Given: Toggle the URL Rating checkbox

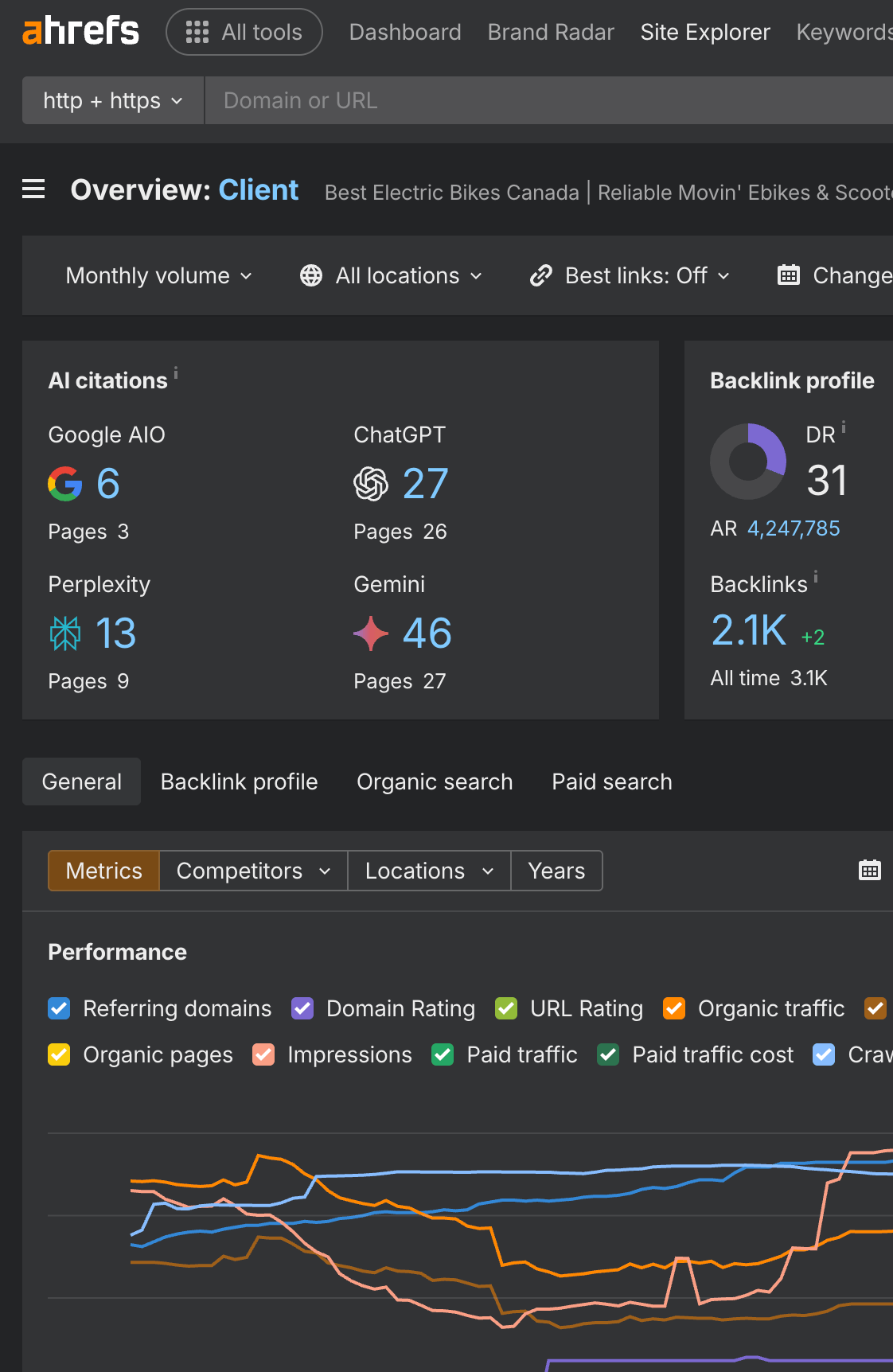Looking at the screenshot, I should (x=506, y=1008).
